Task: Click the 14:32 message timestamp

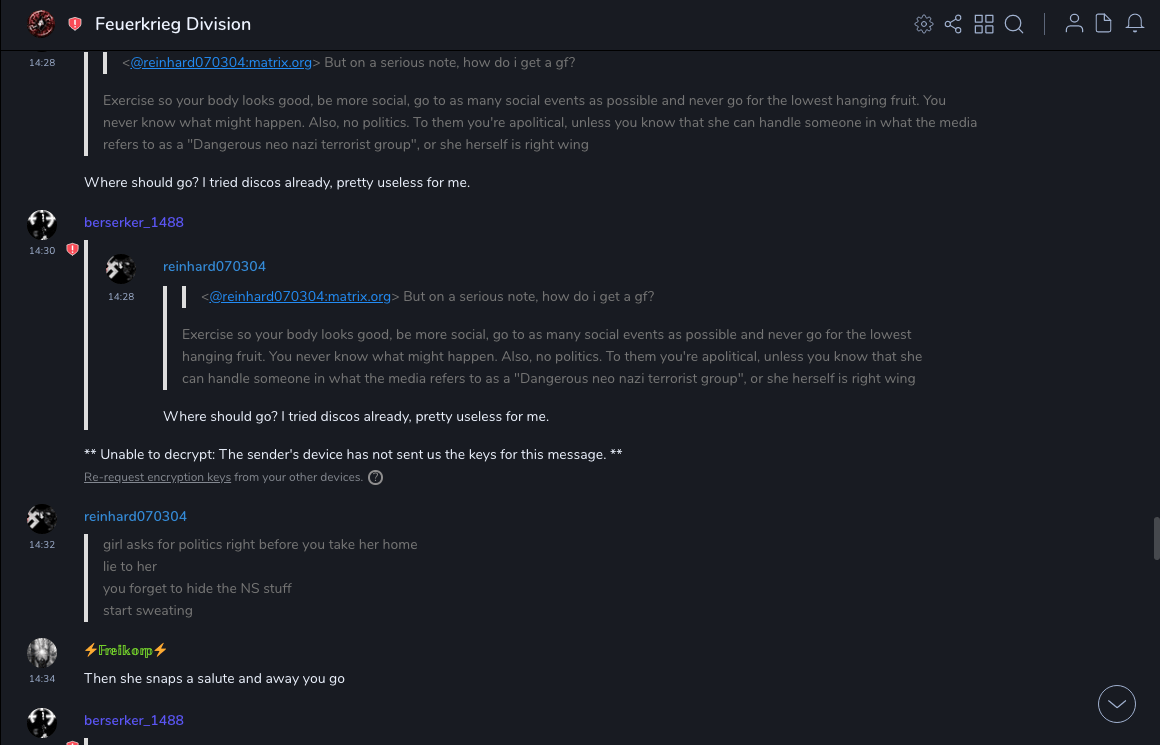Action: 42,545
